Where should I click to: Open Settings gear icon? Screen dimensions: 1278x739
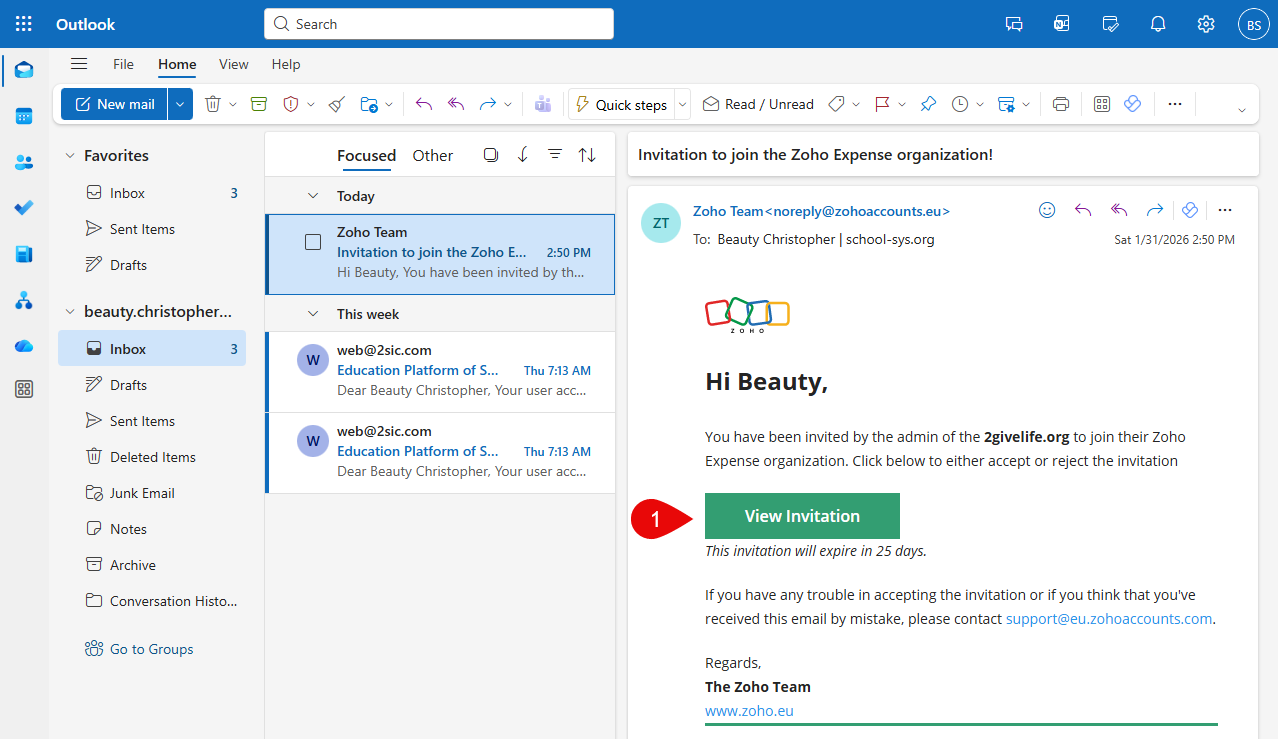coord(1206,24)
